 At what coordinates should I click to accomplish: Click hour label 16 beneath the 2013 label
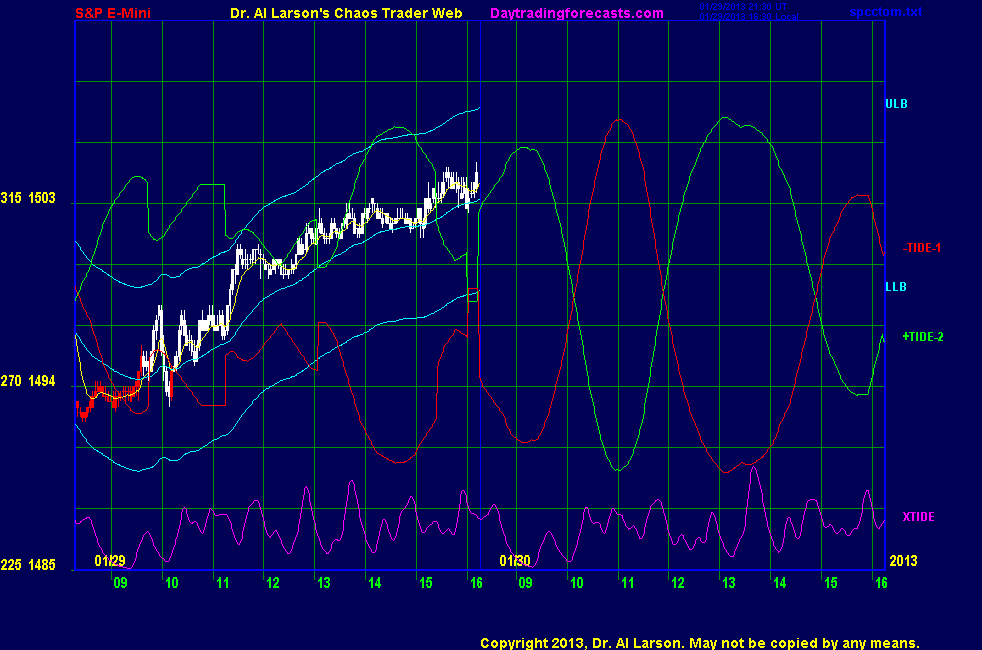pos(881,583)
